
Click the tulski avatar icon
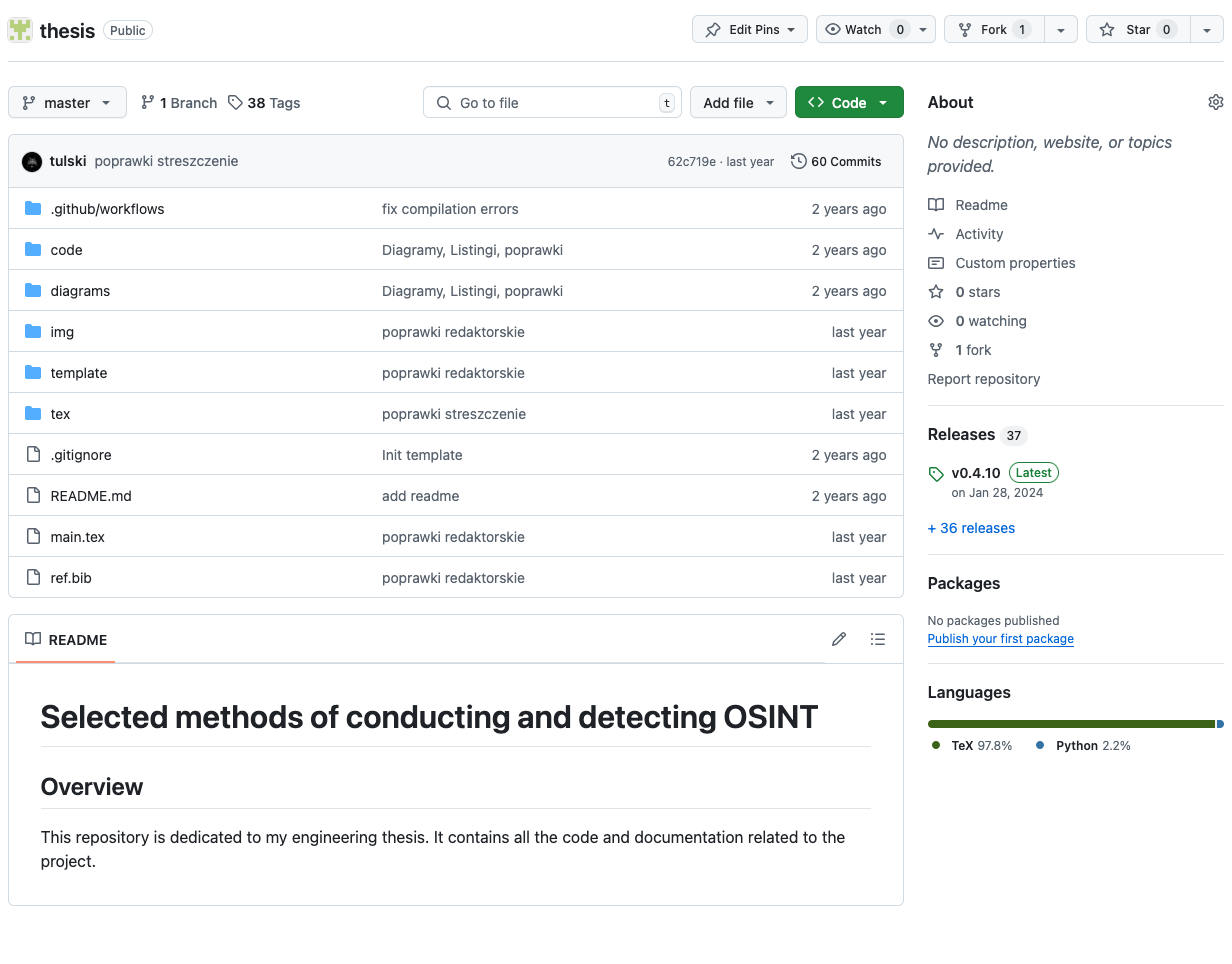32,162
